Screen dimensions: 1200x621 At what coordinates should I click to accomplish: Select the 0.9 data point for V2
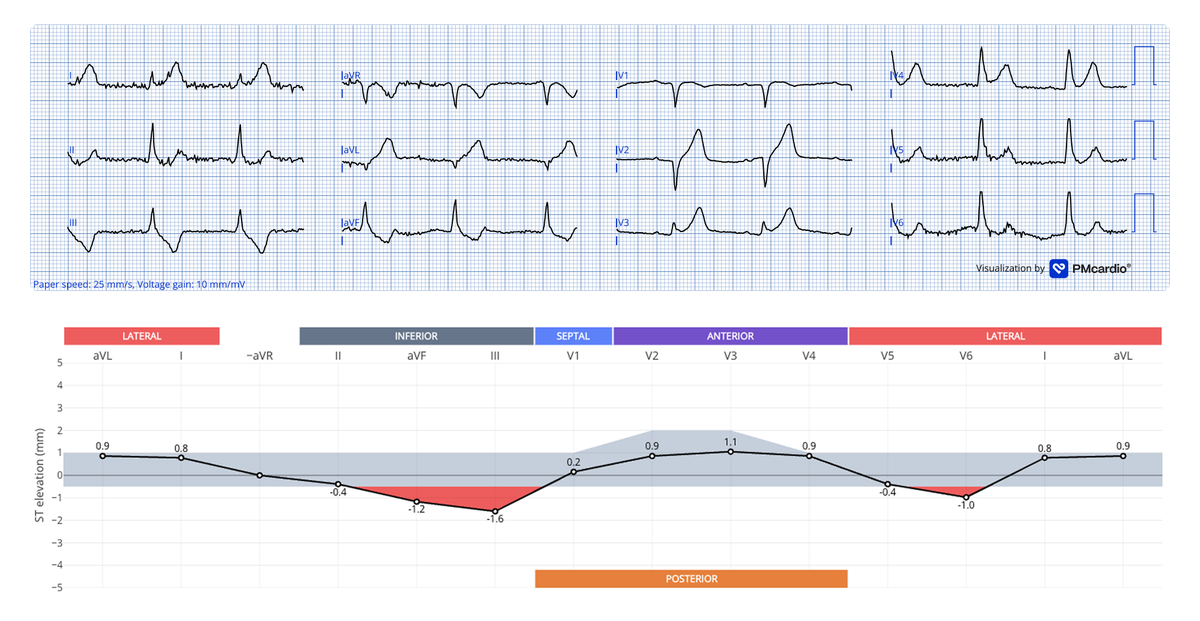[652, 456]
